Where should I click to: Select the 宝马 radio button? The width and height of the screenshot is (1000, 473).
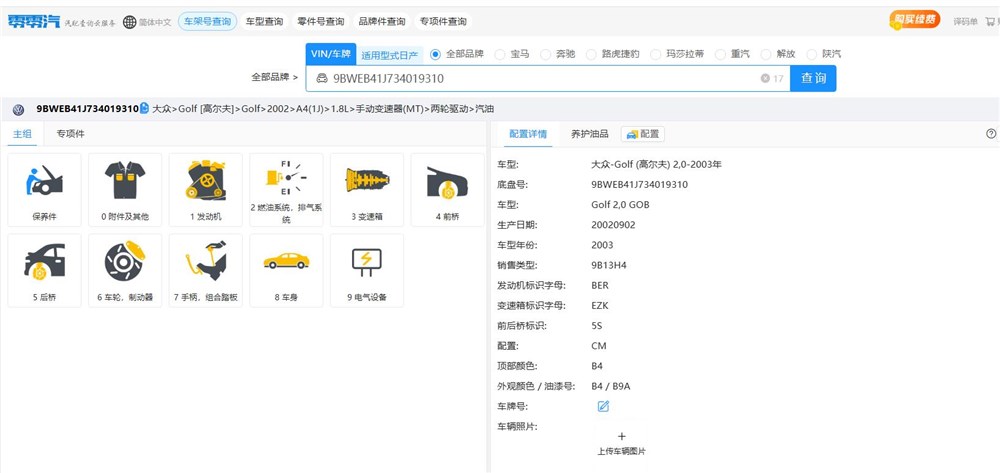point(500,54)
